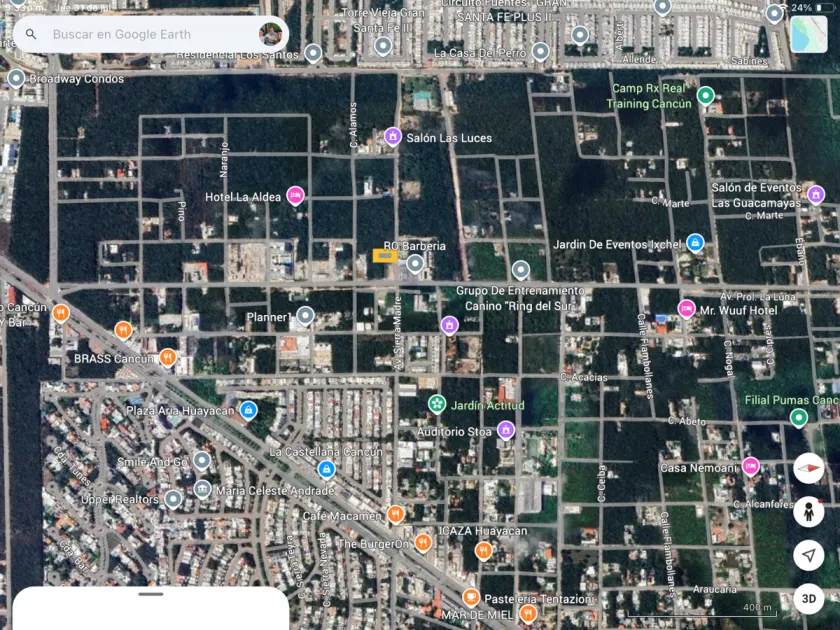This screenshot has height=630, width=840.
Task: Select the Jardín Actitud pin
Action: pyautogui.click(x=437, y=404)
